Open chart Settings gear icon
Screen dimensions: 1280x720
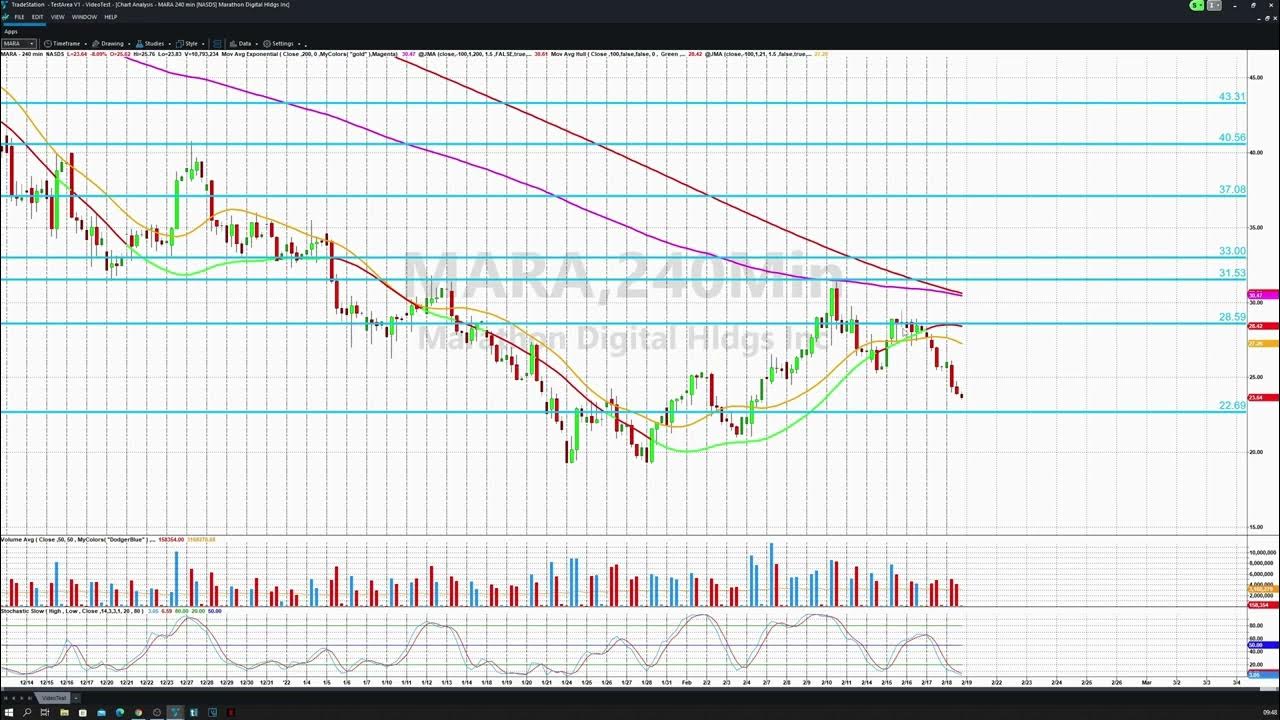click(267, 44)
